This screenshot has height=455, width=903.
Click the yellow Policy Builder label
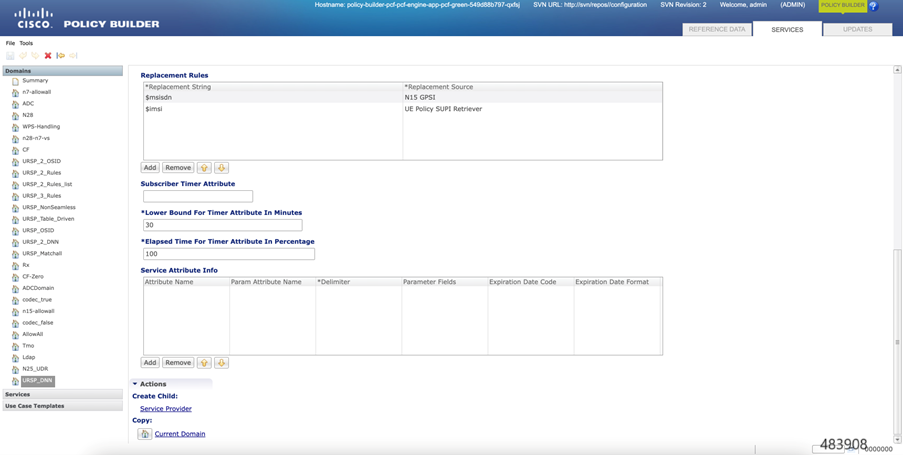(843, 5)
